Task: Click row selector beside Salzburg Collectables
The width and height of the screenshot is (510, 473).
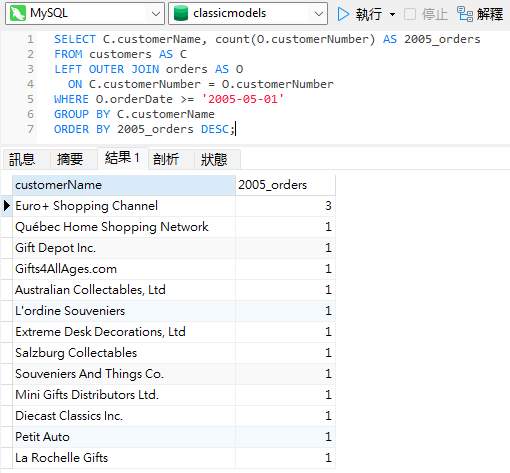Action: pos(6,353)
